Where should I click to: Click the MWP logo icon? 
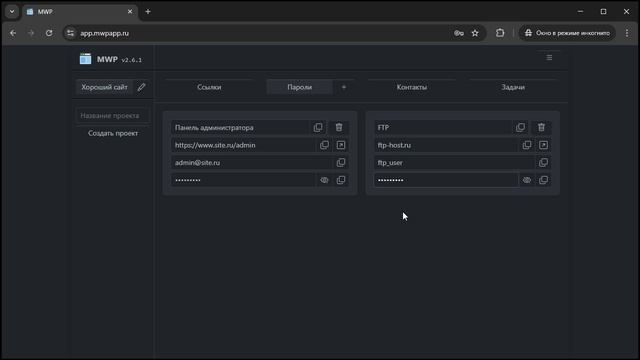tap(85, 59)
